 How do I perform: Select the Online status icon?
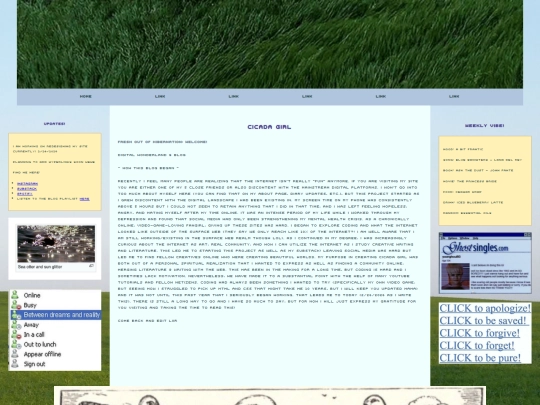click(15, 295)
